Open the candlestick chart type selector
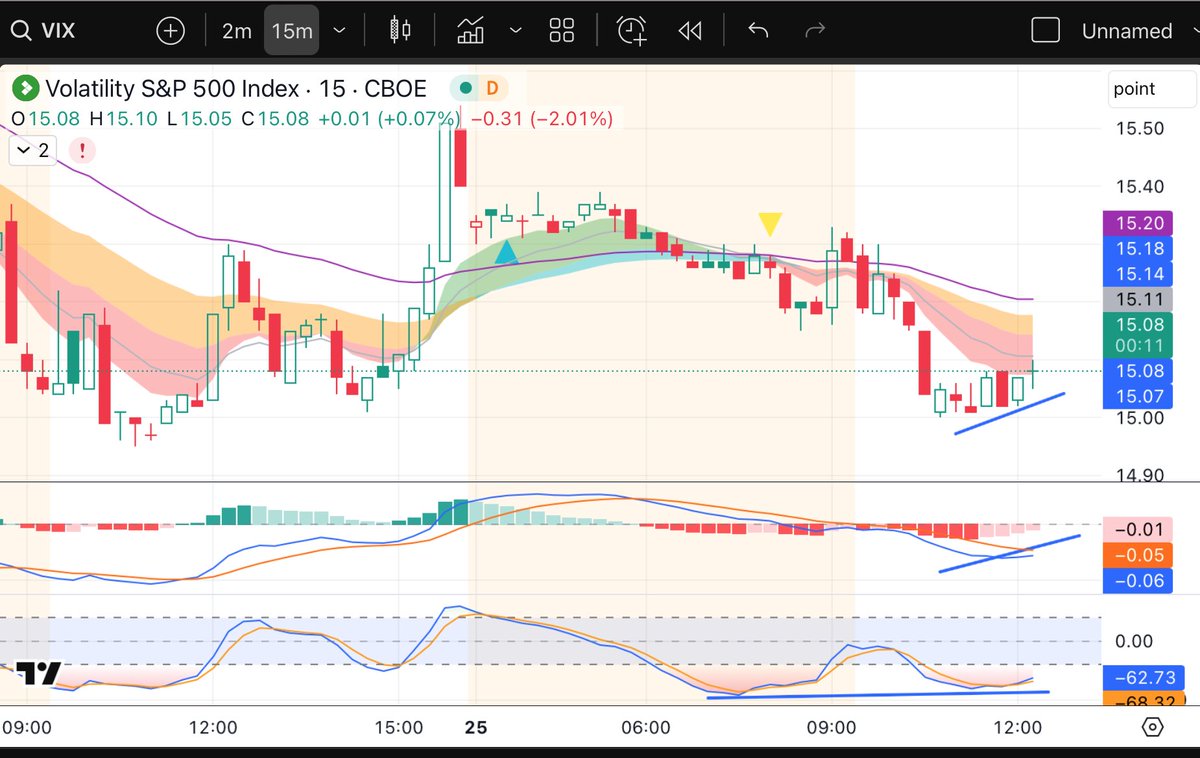Screen dimensions: 1200x758 point(400,31)
